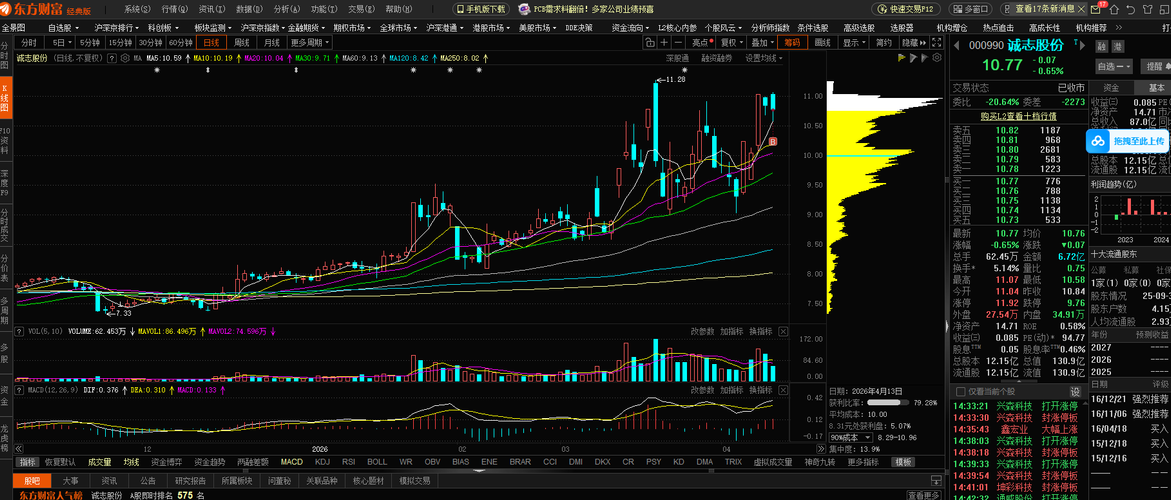The image size is (1171, 500).
Task: Toggle the chart lock icon
Action: click(650, 43)
